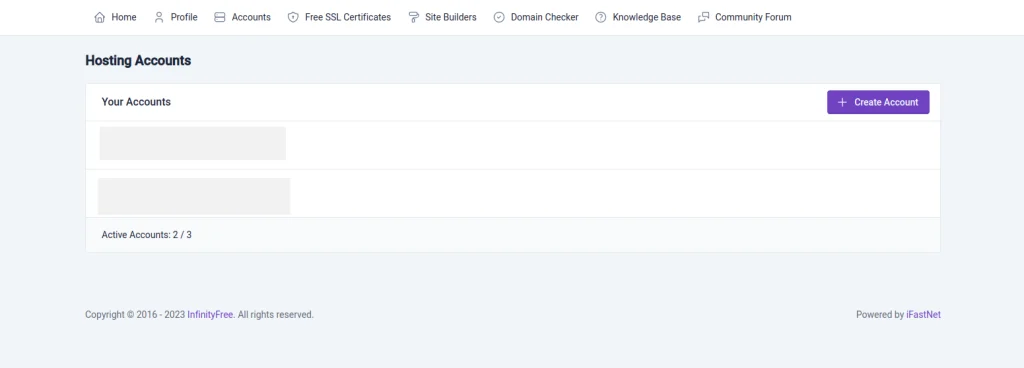Select the first redacted account row
This screenshot has width=1024, height=368.
point(513,145)
